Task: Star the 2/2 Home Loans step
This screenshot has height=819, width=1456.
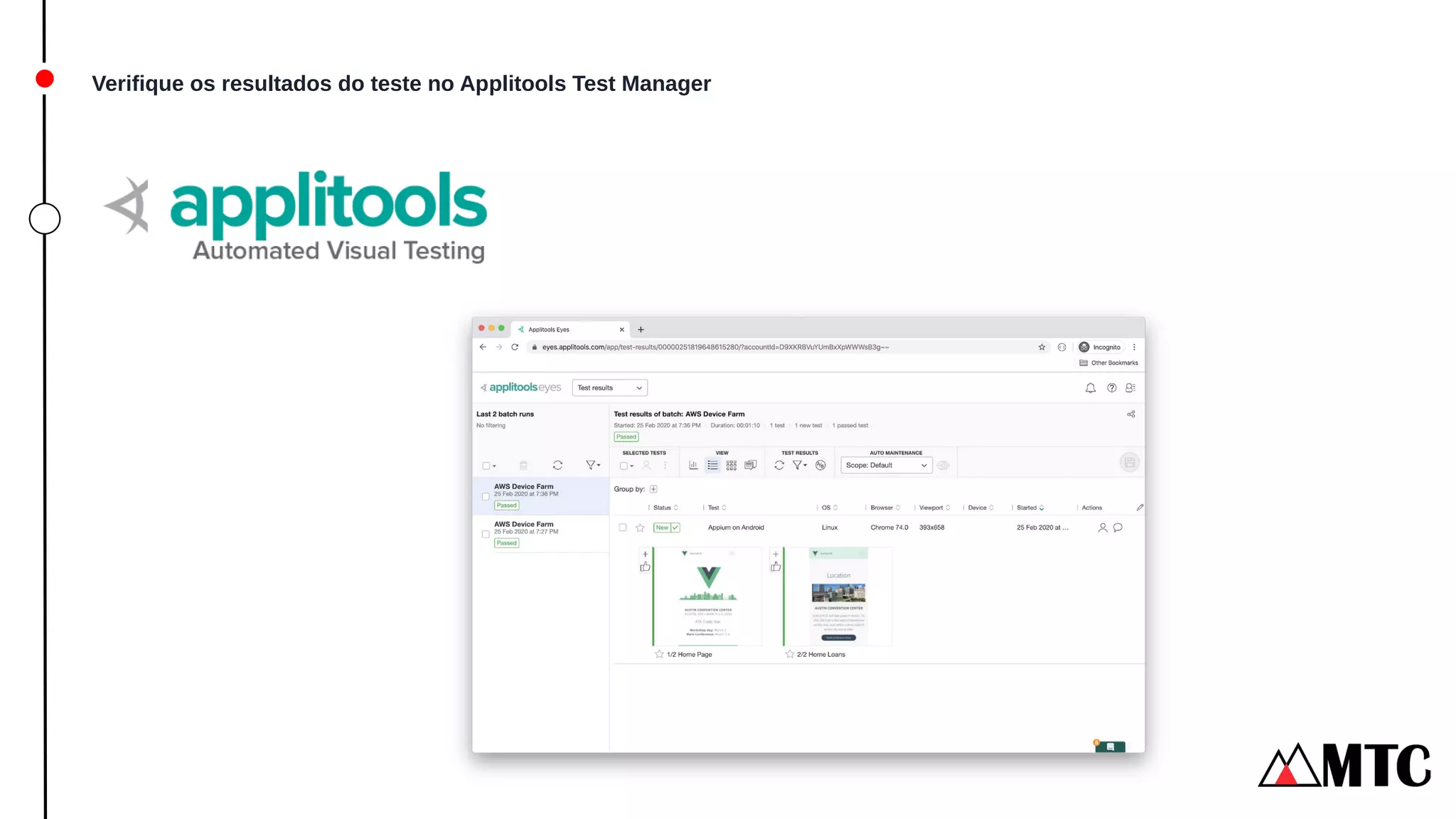Action: pos(789,654)
